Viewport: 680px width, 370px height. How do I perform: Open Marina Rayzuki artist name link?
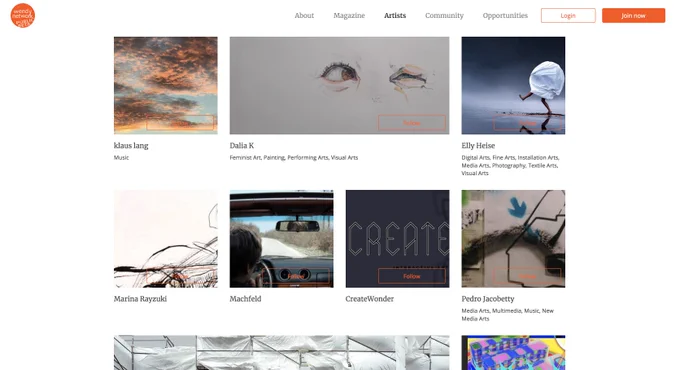pyautogui.click(x=140, y=299)
